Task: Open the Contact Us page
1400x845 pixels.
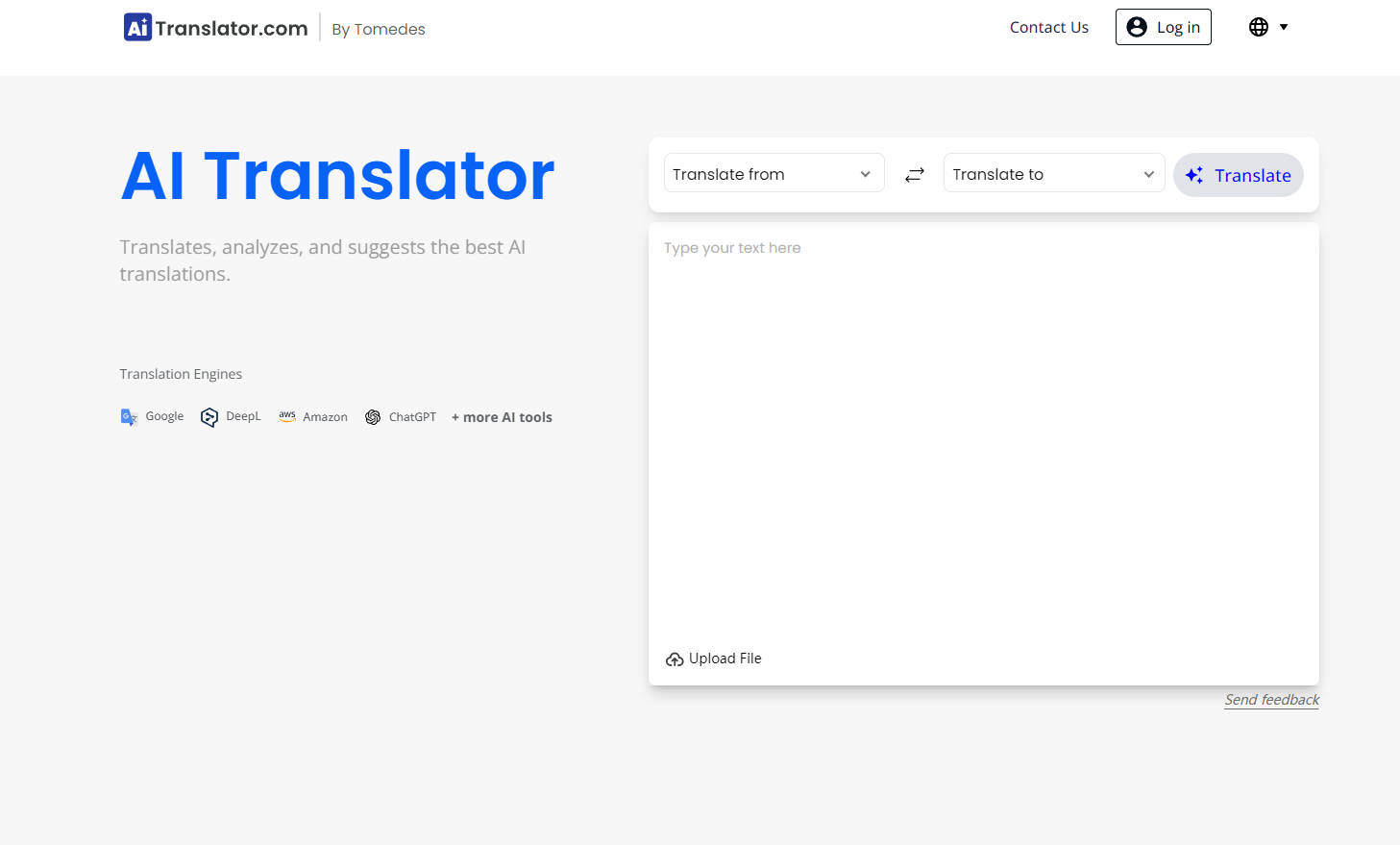Action: [1048, 27]
